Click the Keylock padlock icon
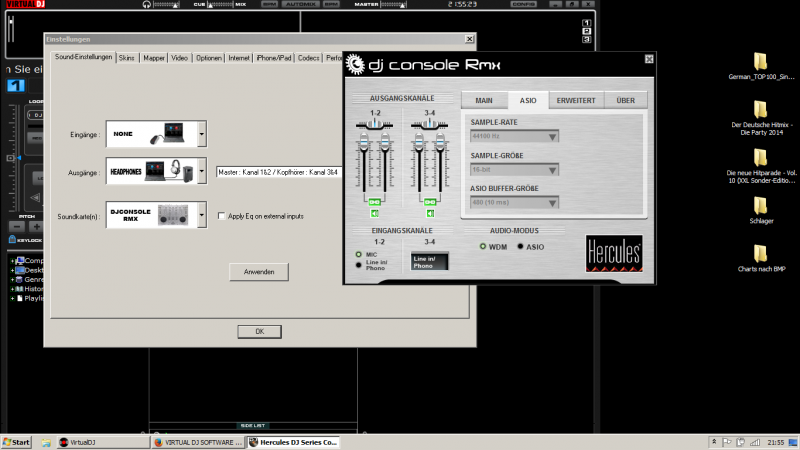The height and width of the screenshot is (450, 800). (x=12, y=239)
